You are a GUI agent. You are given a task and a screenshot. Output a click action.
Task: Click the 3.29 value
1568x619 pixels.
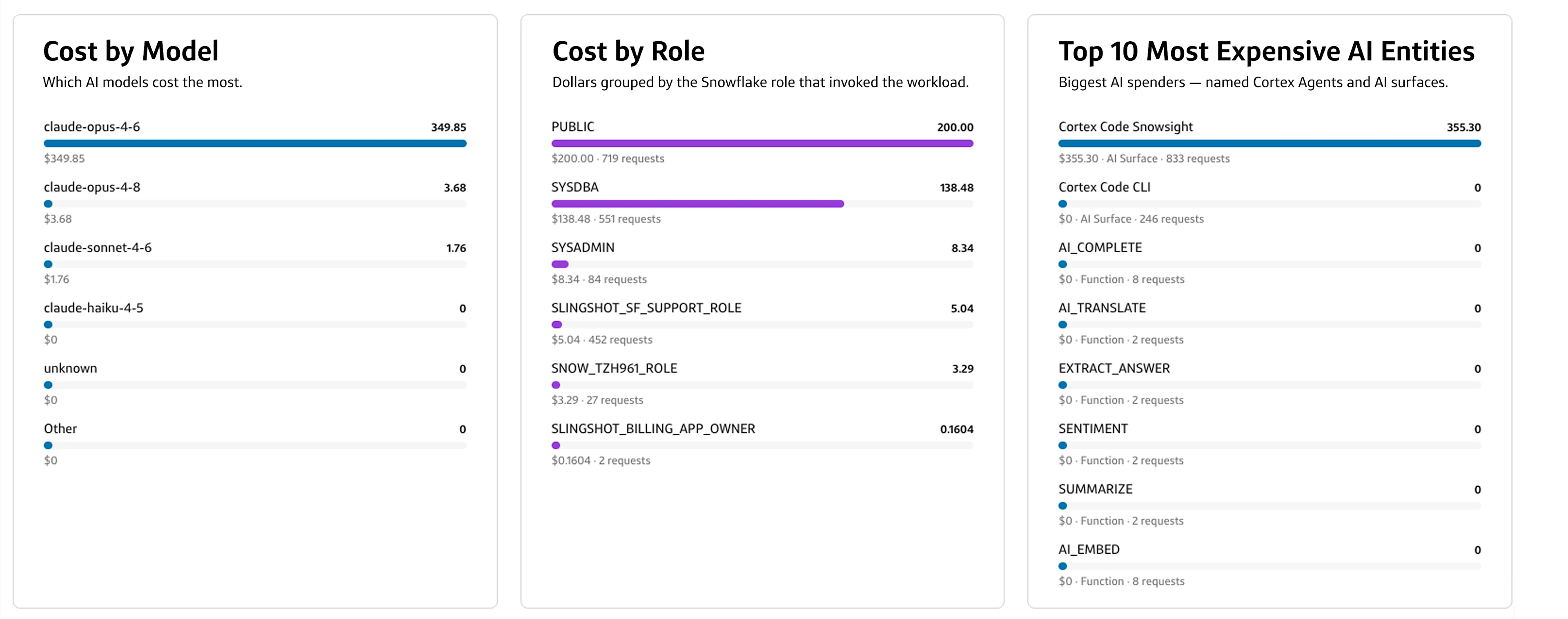click(x=962, y=368)
